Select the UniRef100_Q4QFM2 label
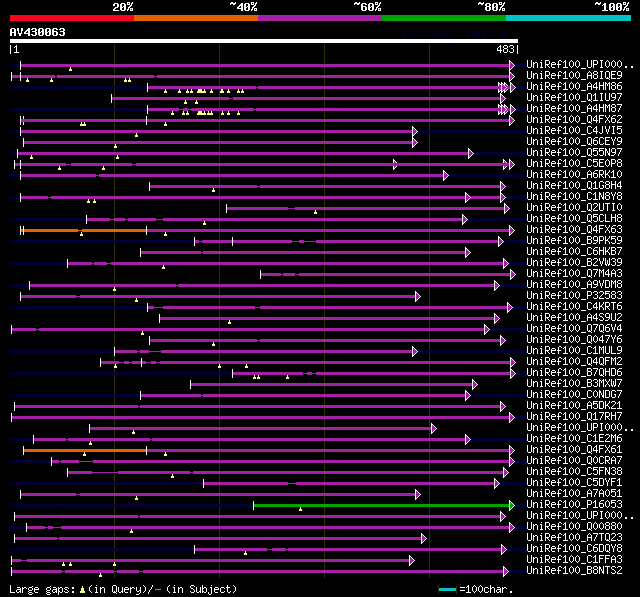This screenshot has width=640, height=597. click(x=574, y=362)
